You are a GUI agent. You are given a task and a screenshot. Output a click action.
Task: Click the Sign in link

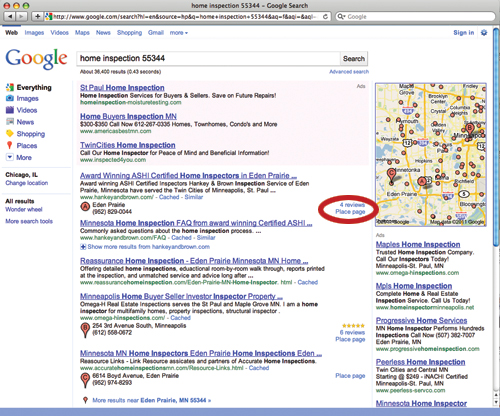point(463,33)
